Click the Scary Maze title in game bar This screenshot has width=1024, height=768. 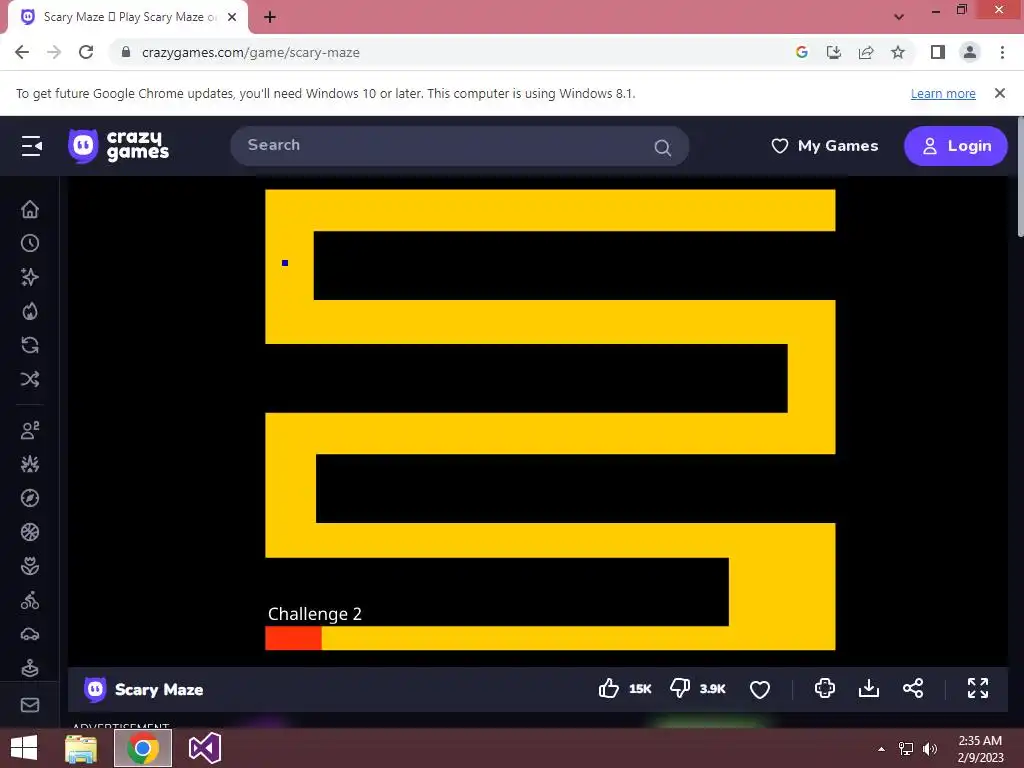point(159,690)
